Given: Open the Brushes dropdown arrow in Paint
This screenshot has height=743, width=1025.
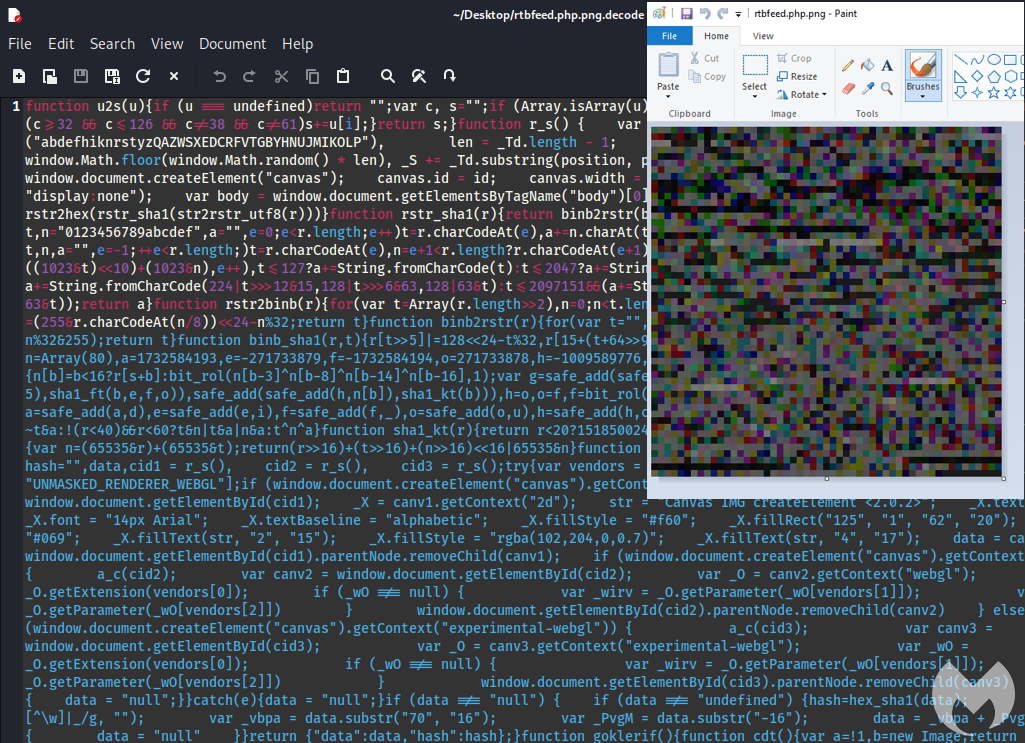Looking at the screenshot, I should (x=923, y=97).
